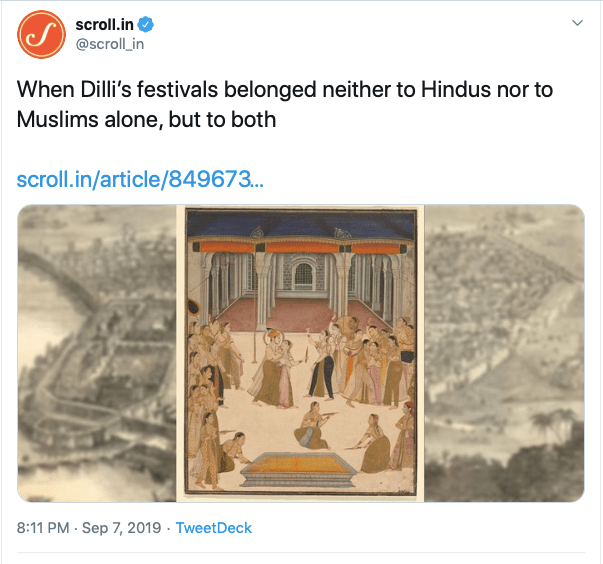603x564 pixels.
Task: Click the scroll.in orange profile avatar
Action: coord(40,34)
